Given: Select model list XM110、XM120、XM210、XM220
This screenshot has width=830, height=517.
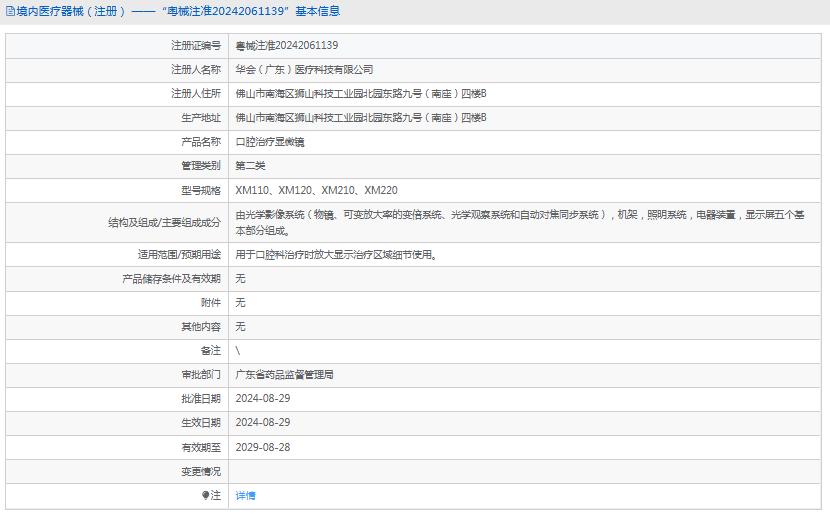Looking at the screenshot, I should (x=317, y=190).
